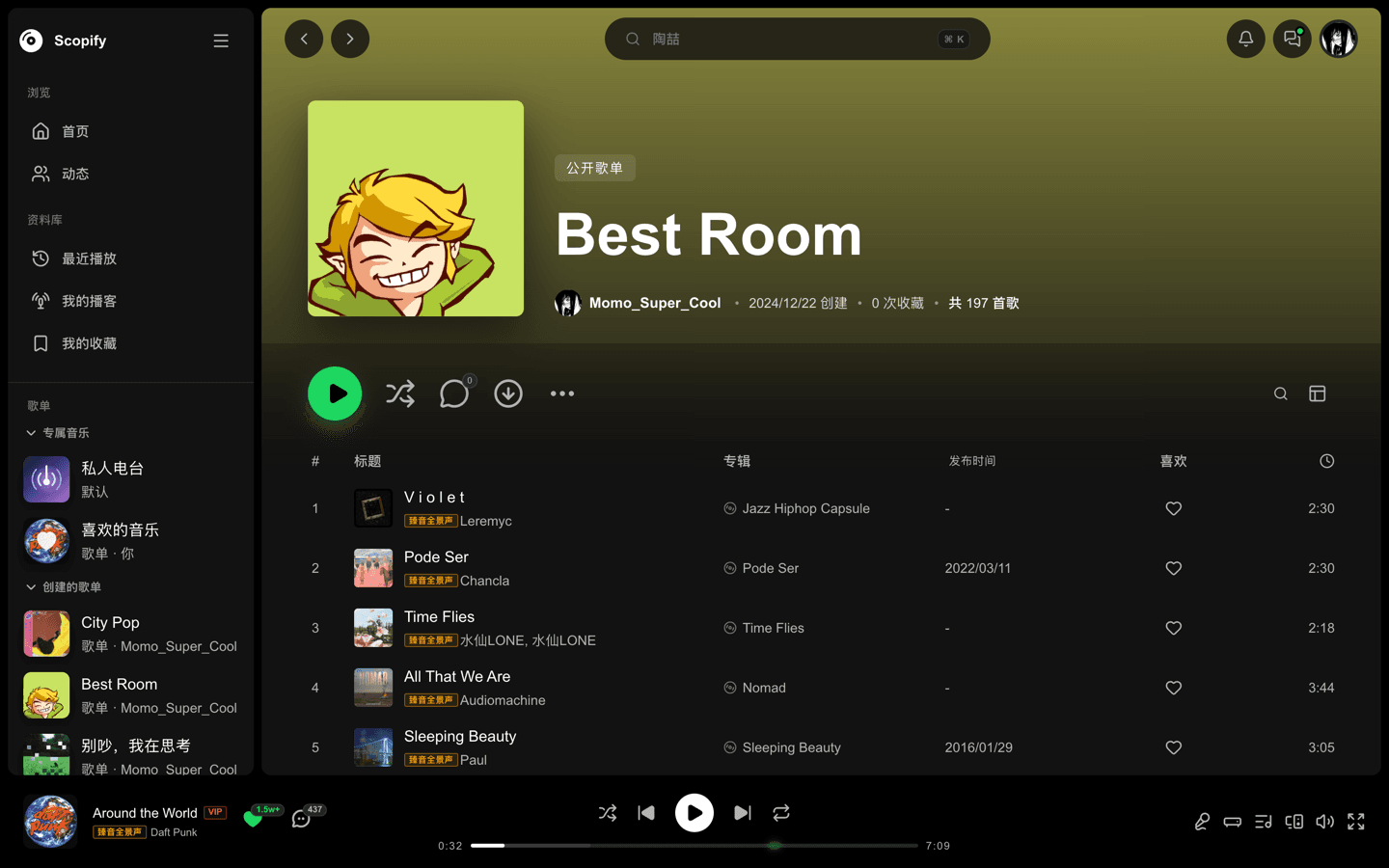
Task: Open the messages chat icon beside the bell
Action: click(x=1293, y=39)
